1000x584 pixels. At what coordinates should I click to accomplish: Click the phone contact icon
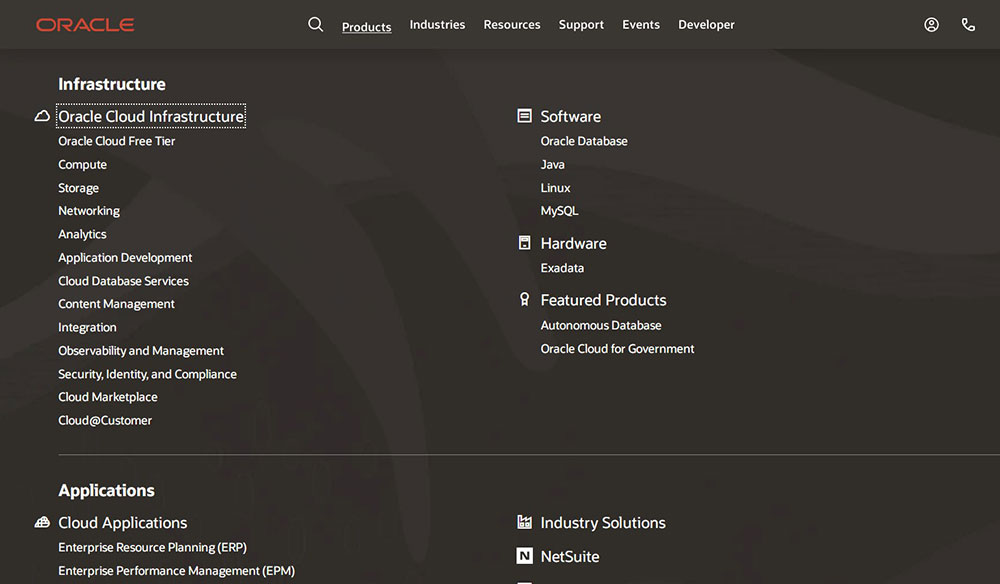pyautogui.click(x=968, y=25)
